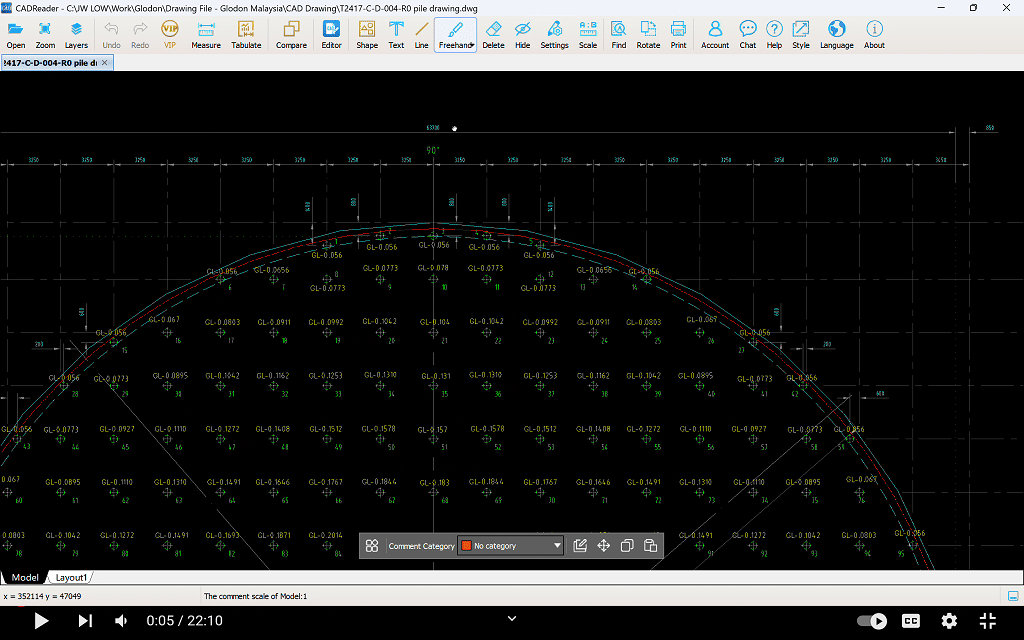The image size is (1024, 640).
Task: Toggle the video autoplay switch
Action: coord(872,621)
